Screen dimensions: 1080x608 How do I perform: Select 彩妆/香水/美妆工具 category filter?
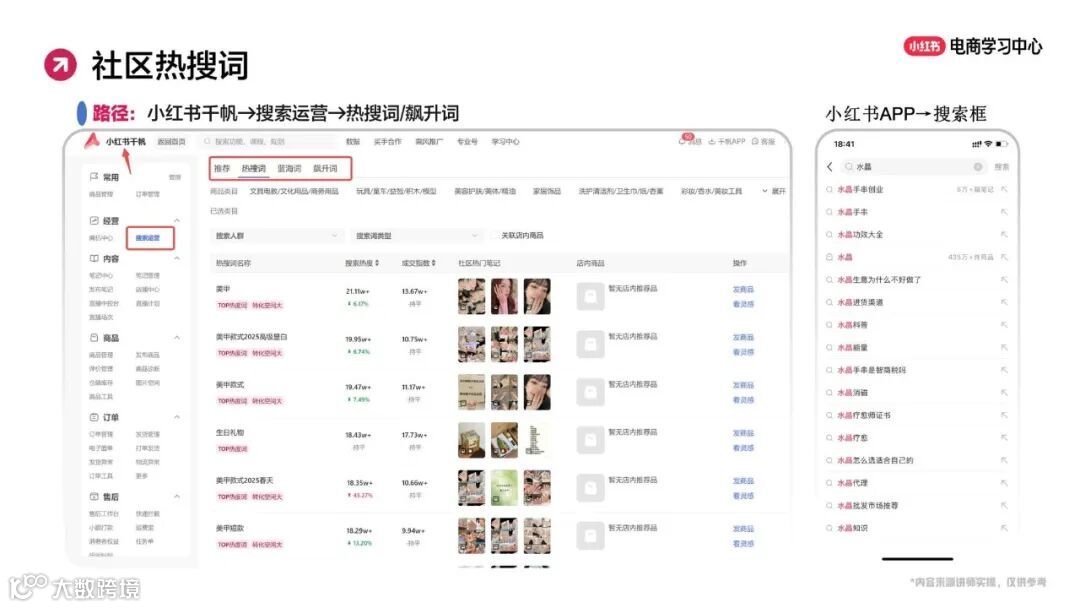coord(712,191)
